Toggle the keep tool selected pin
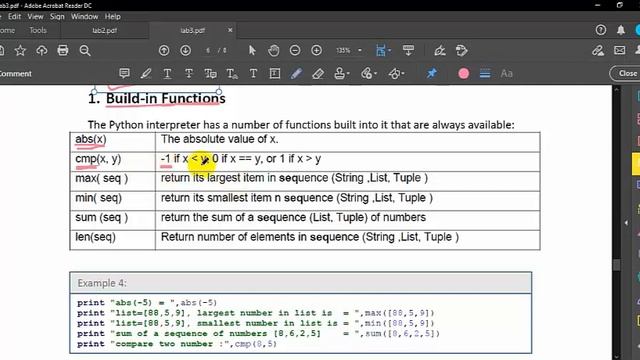 pos(431,73)
